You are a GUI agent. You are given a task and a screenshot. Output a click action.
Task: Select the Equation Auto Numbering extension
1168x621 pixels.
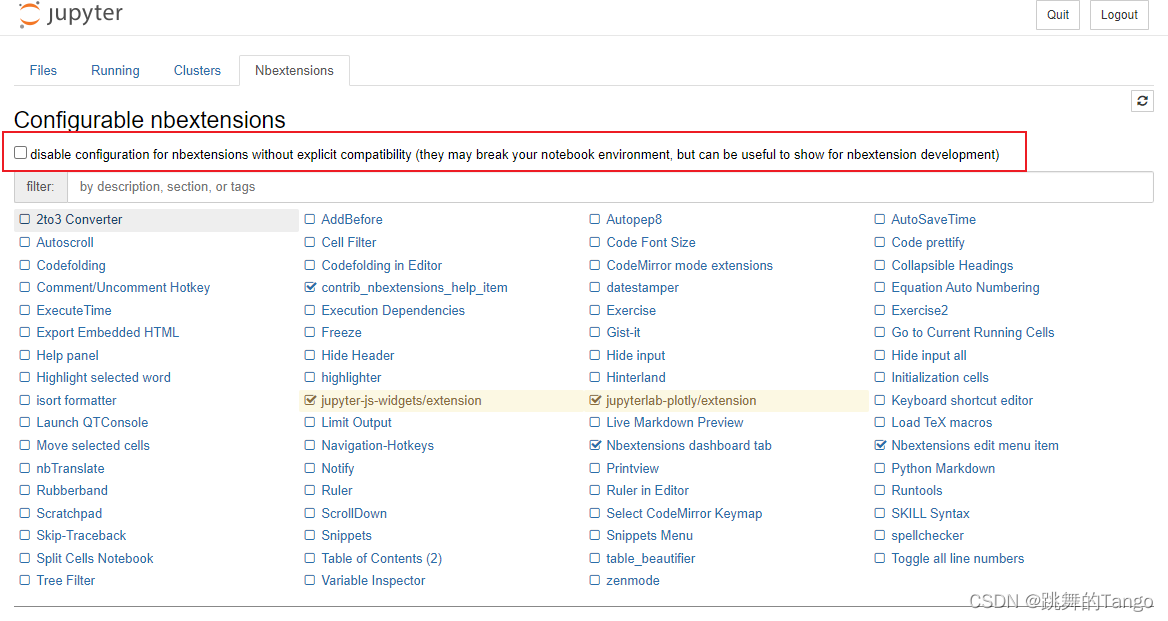(x=965, y=287)
